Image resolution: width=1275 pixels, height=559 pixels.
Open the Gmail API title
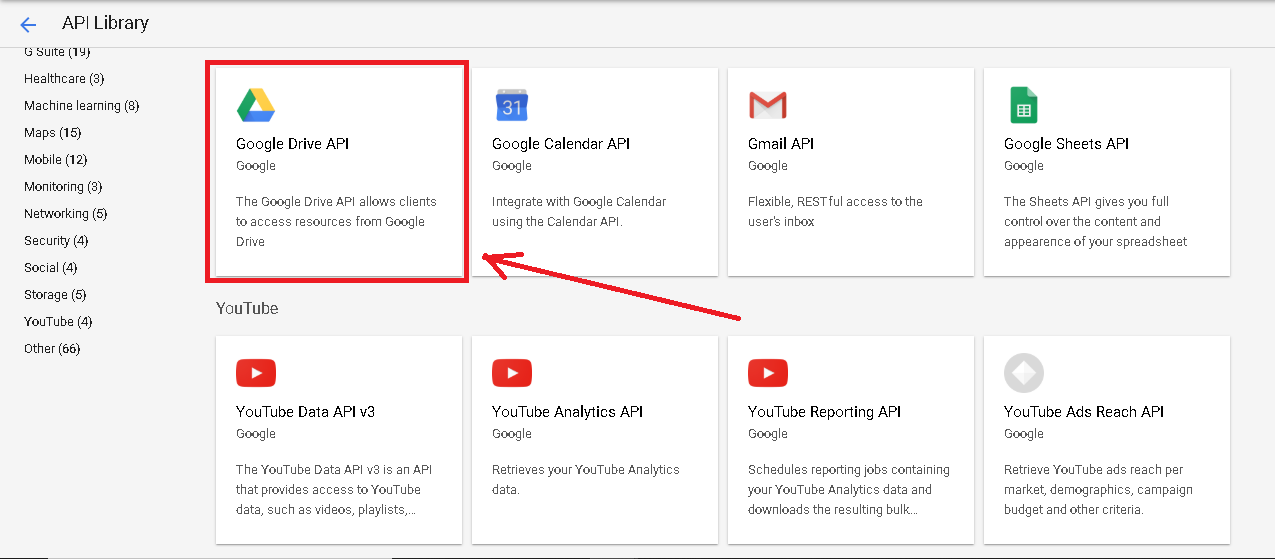pyautogui.click(x=781, y=144)
